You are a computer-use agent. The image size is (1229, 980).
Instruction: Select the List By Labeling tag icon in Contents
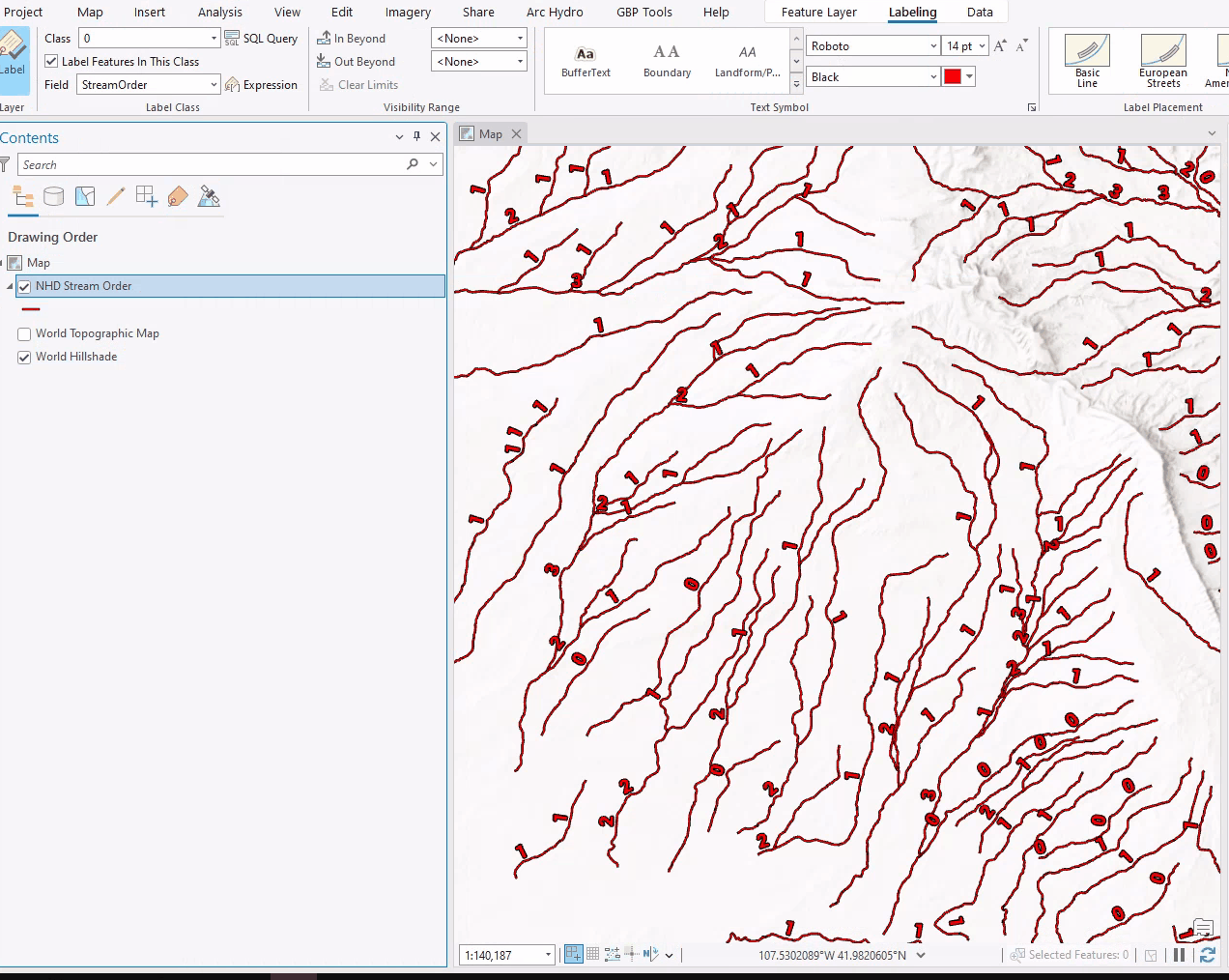point(178,195)
